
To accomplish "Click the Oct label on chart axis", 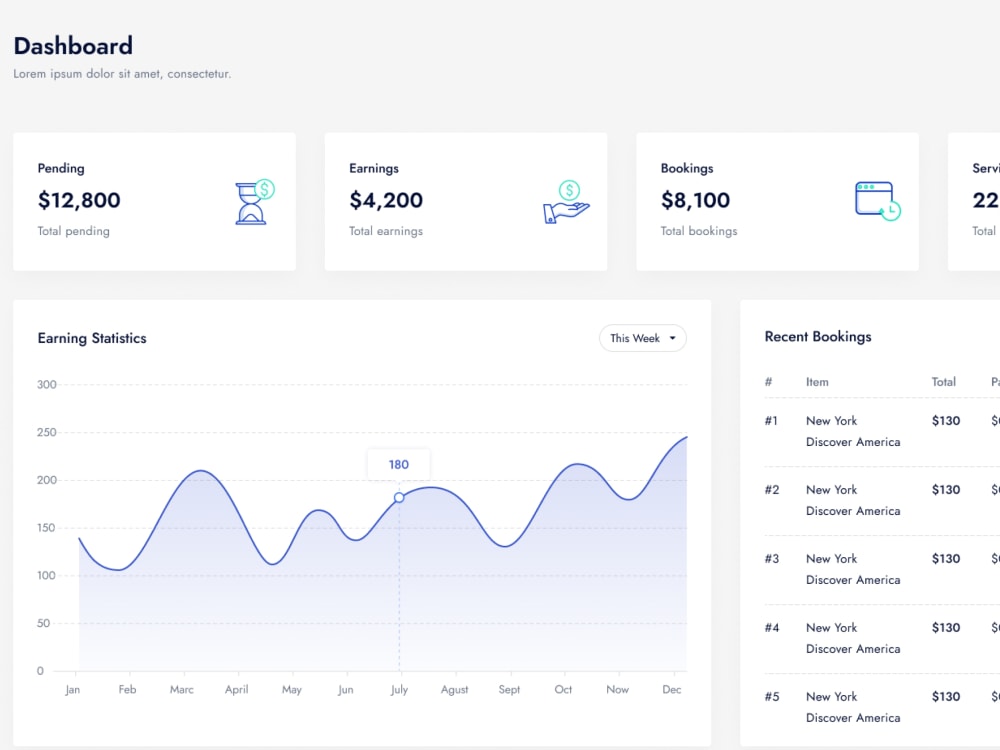I will tap(563, 689).
